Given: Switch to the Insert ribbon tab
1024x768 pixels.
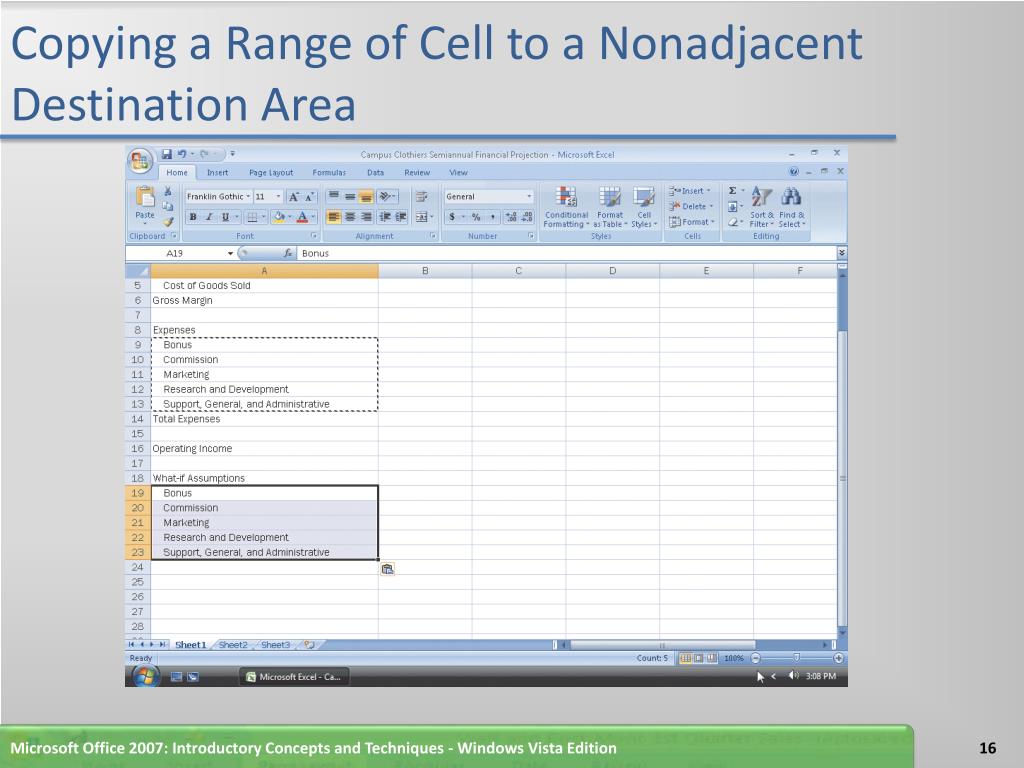Looking at the screenshot, I should 217,172.
